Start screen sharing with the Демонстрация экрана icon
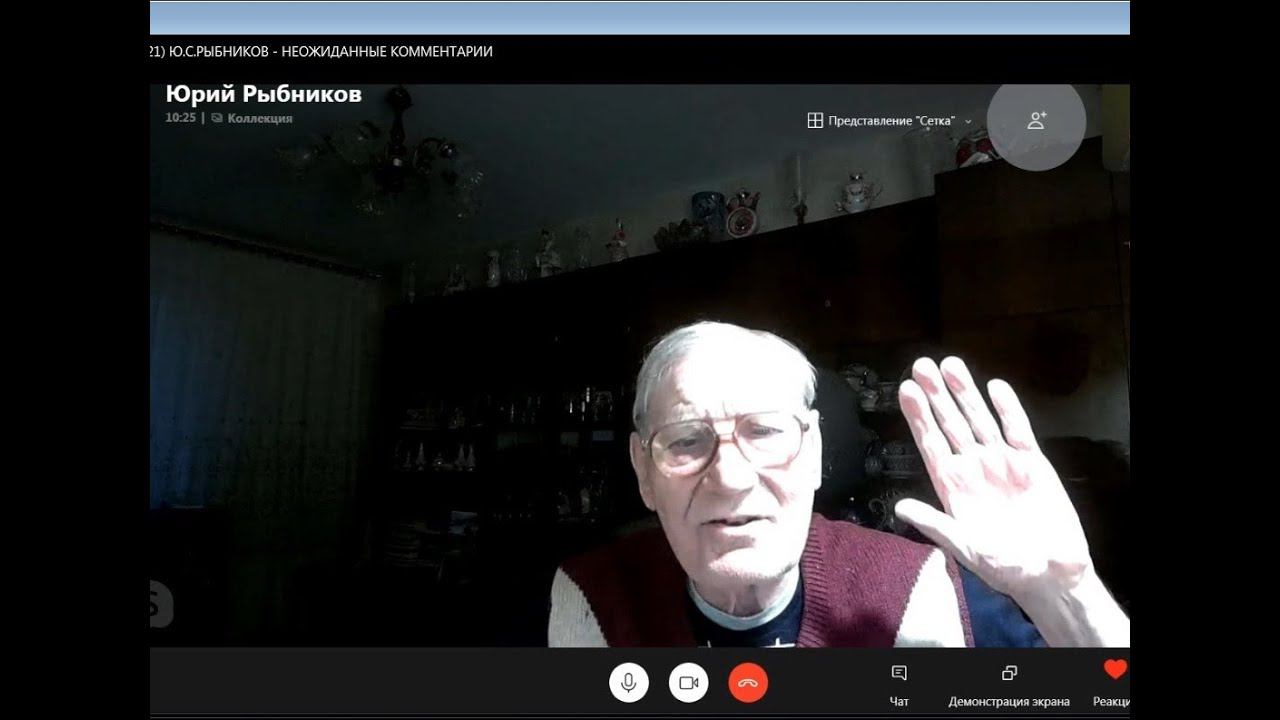1280x720 pixels. 1009,673
